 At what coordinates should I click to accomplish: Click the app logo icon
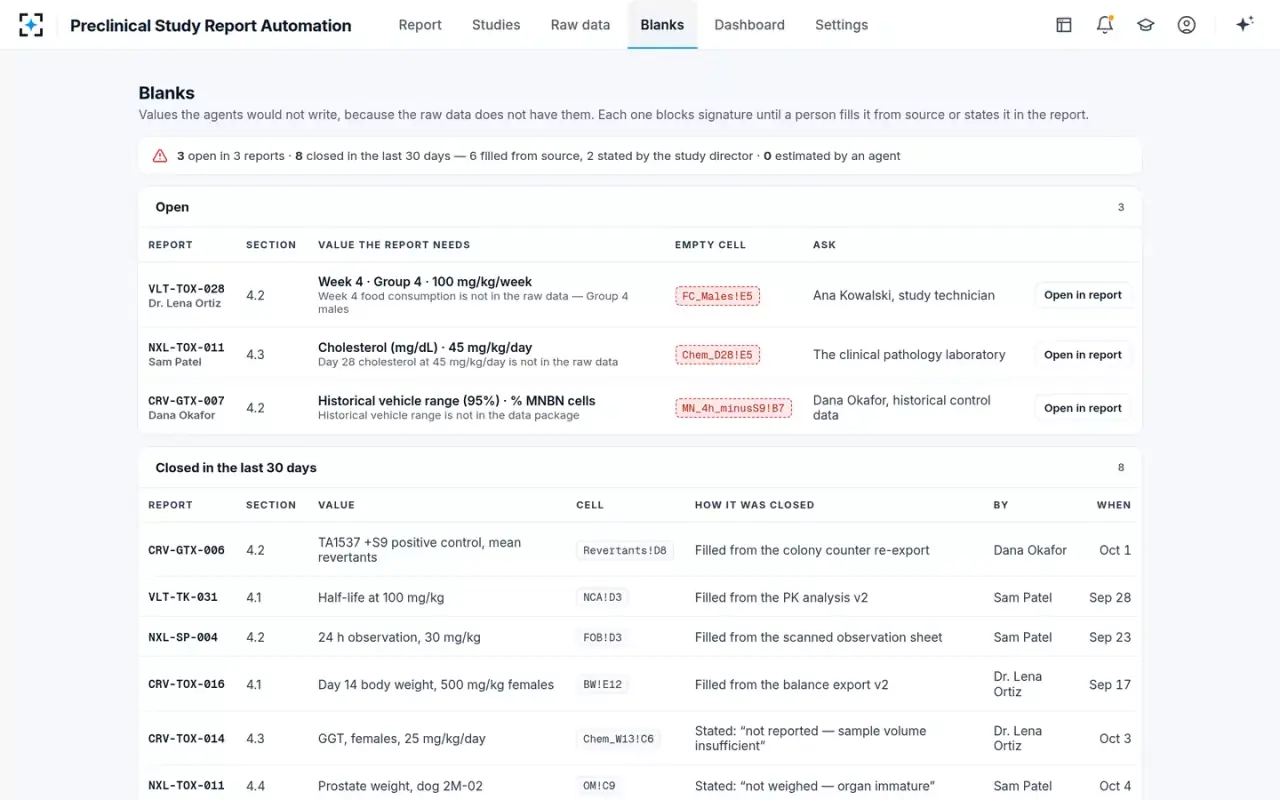[31, 25]
